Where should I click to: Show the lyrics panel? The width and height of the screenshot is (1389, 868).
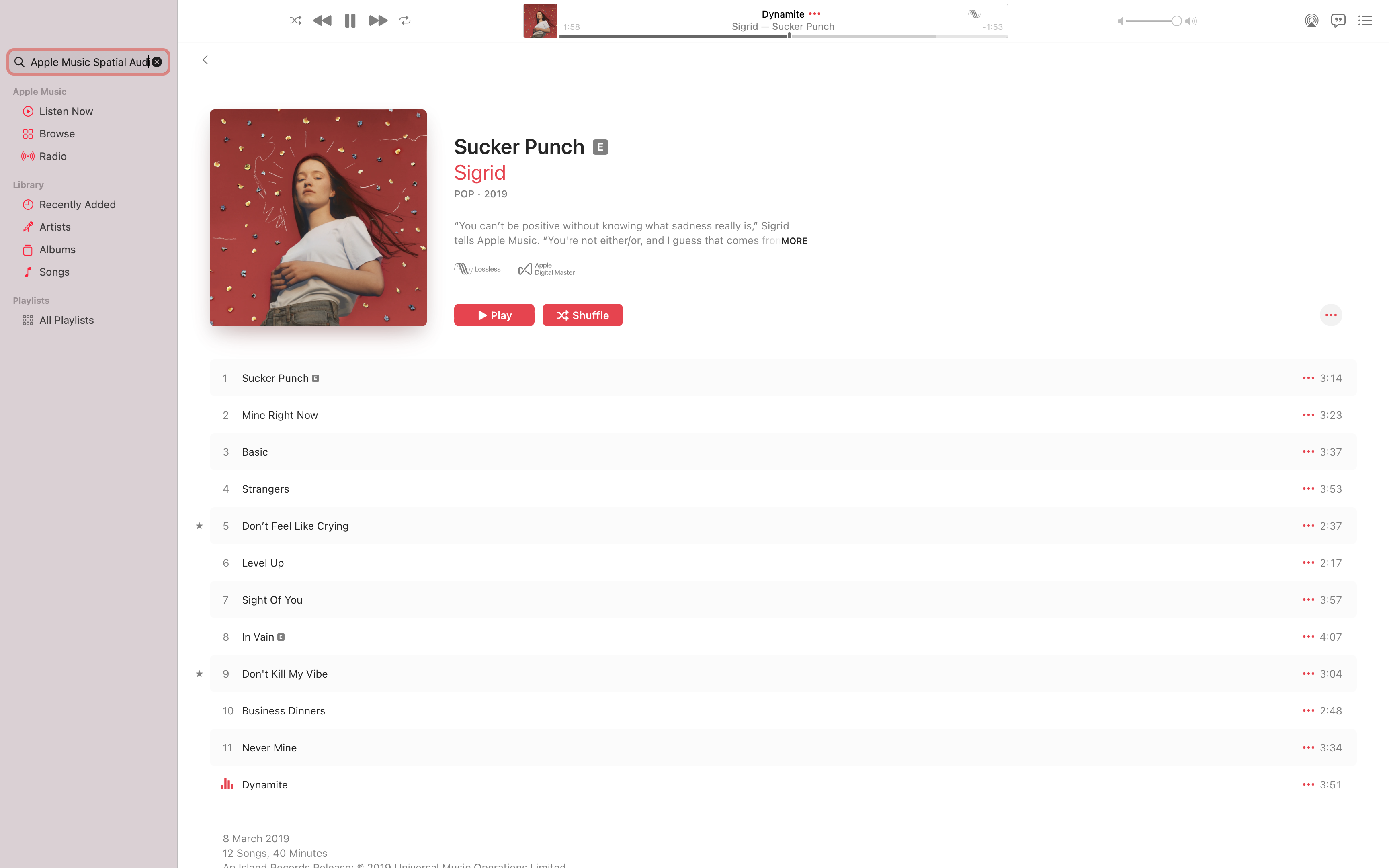click(x=1338, y=20)
